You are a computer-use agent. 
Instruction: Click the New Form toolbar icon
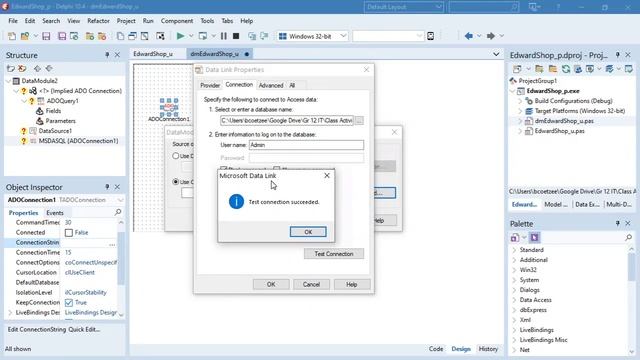[160, 36]
